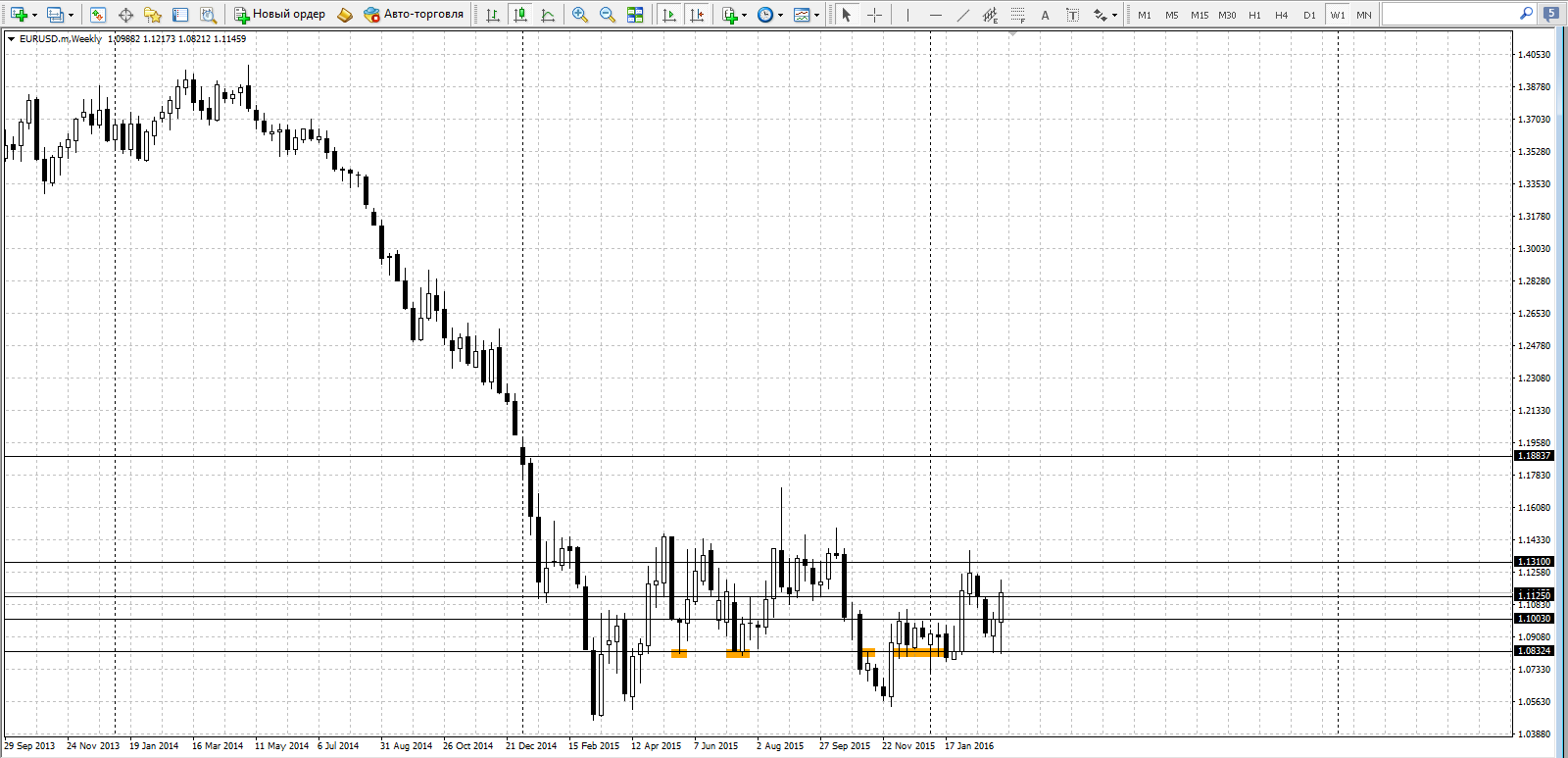Expand the Arrows objects dropdown
The image size is (1568, 758).
(x=1115, y=15)
